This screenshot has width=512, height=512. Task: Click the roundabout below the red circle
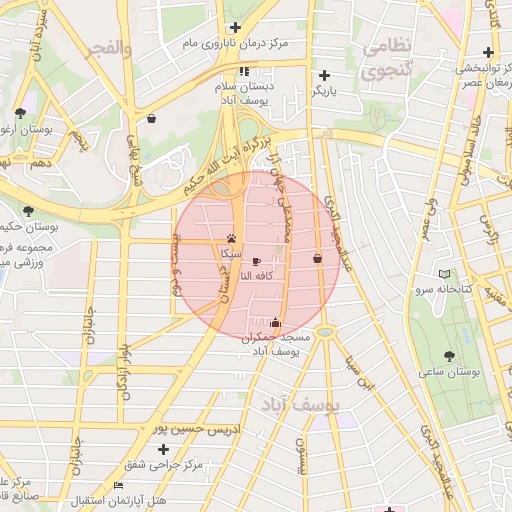(x=325, y=332)
